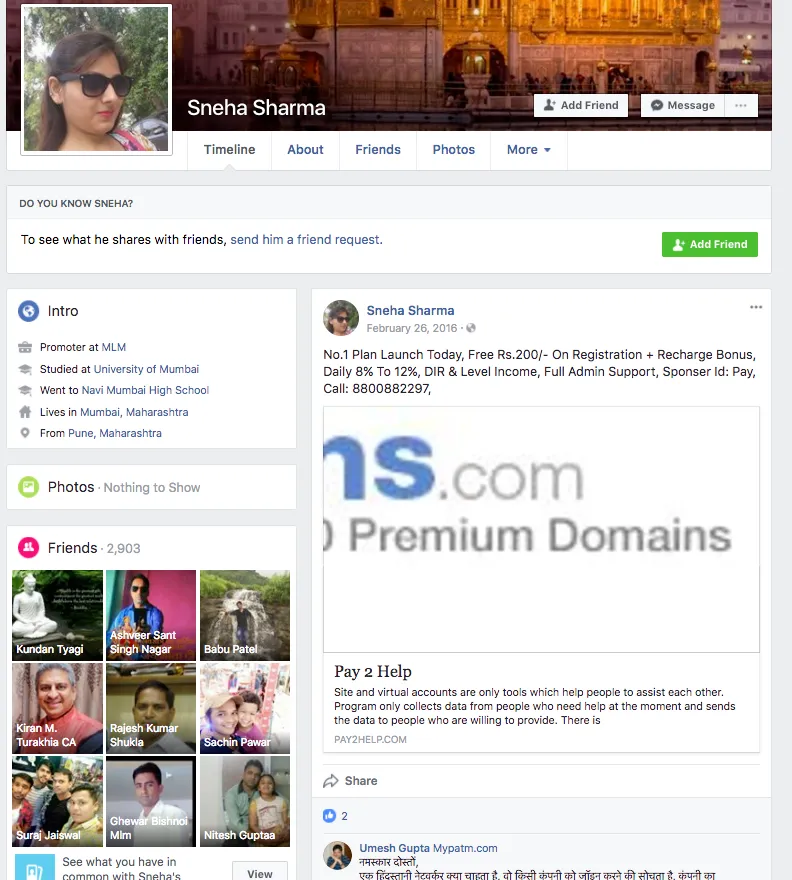Open friend Kundan Tyagi's thumbnail
792x880 pixels.
click(58, 615)
